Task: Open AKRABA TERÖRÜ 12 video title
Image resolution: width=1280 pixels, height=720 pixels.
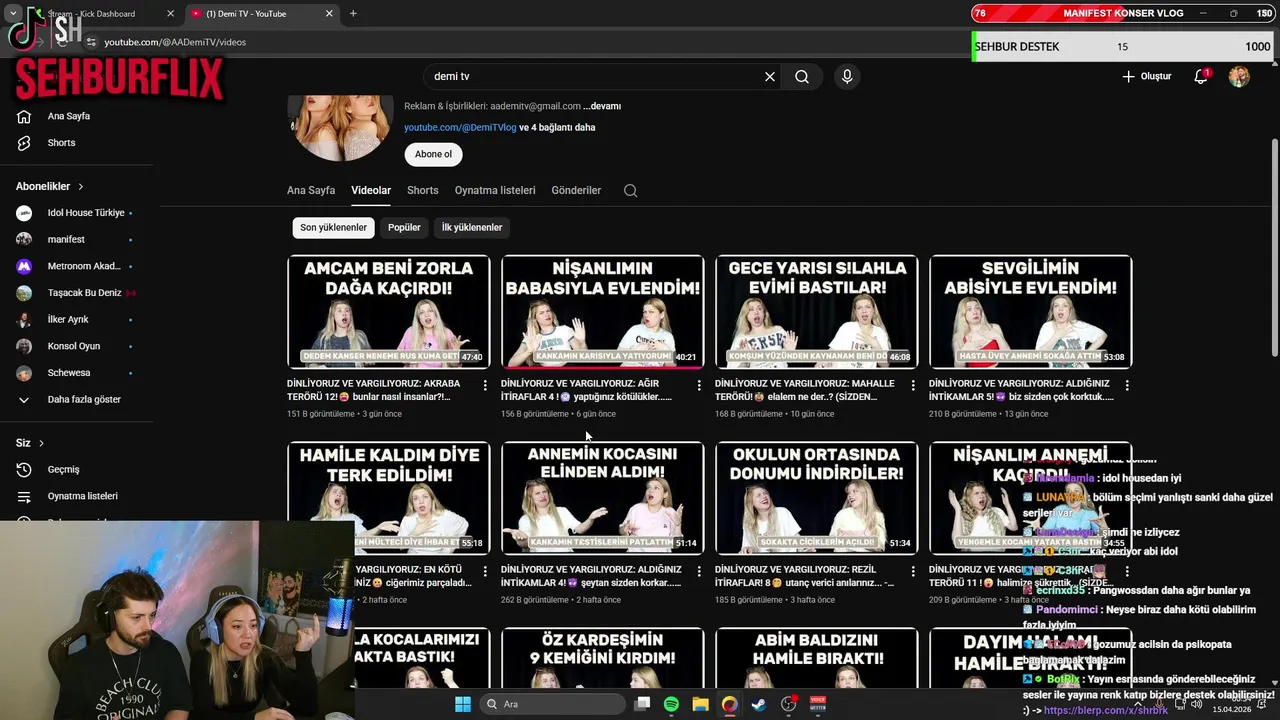Action: (x=374, y=390)
